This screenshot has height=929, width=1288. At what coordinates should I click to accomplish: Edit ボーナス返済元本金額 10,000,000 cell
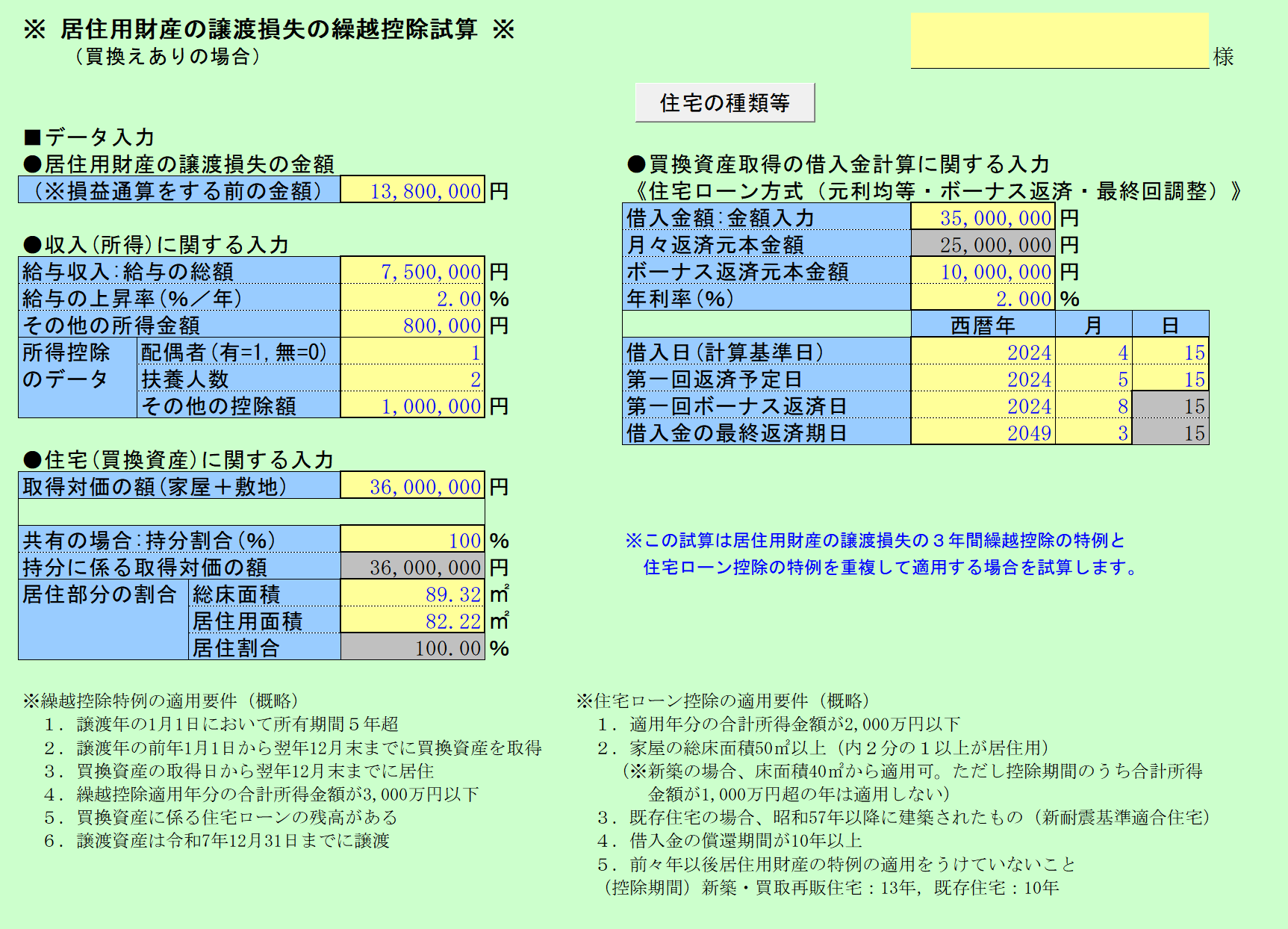[x=983, y=271]
